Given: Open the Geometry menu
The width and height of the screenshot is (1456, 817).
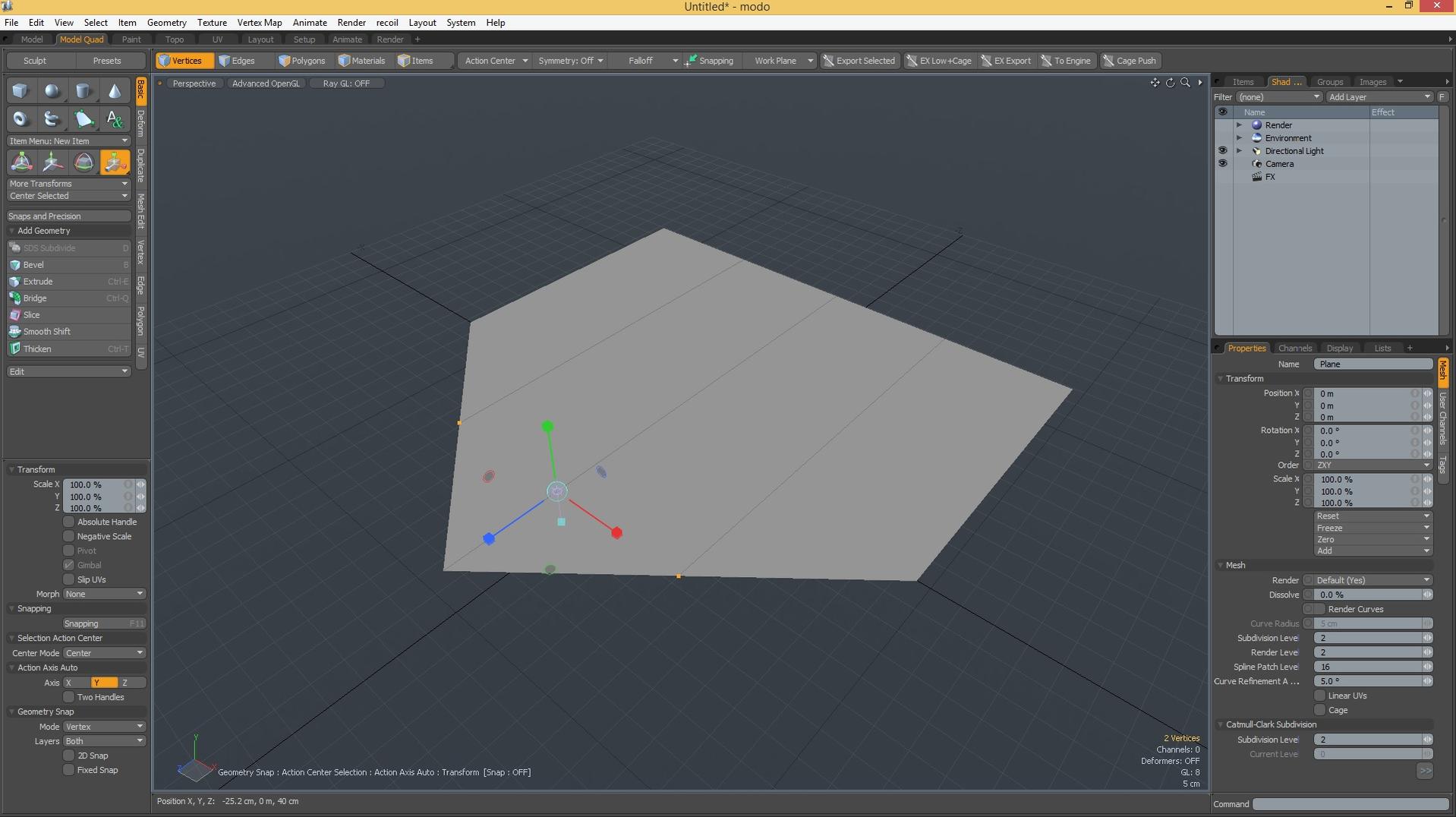Looking at the screenshot, I should 165,22.
